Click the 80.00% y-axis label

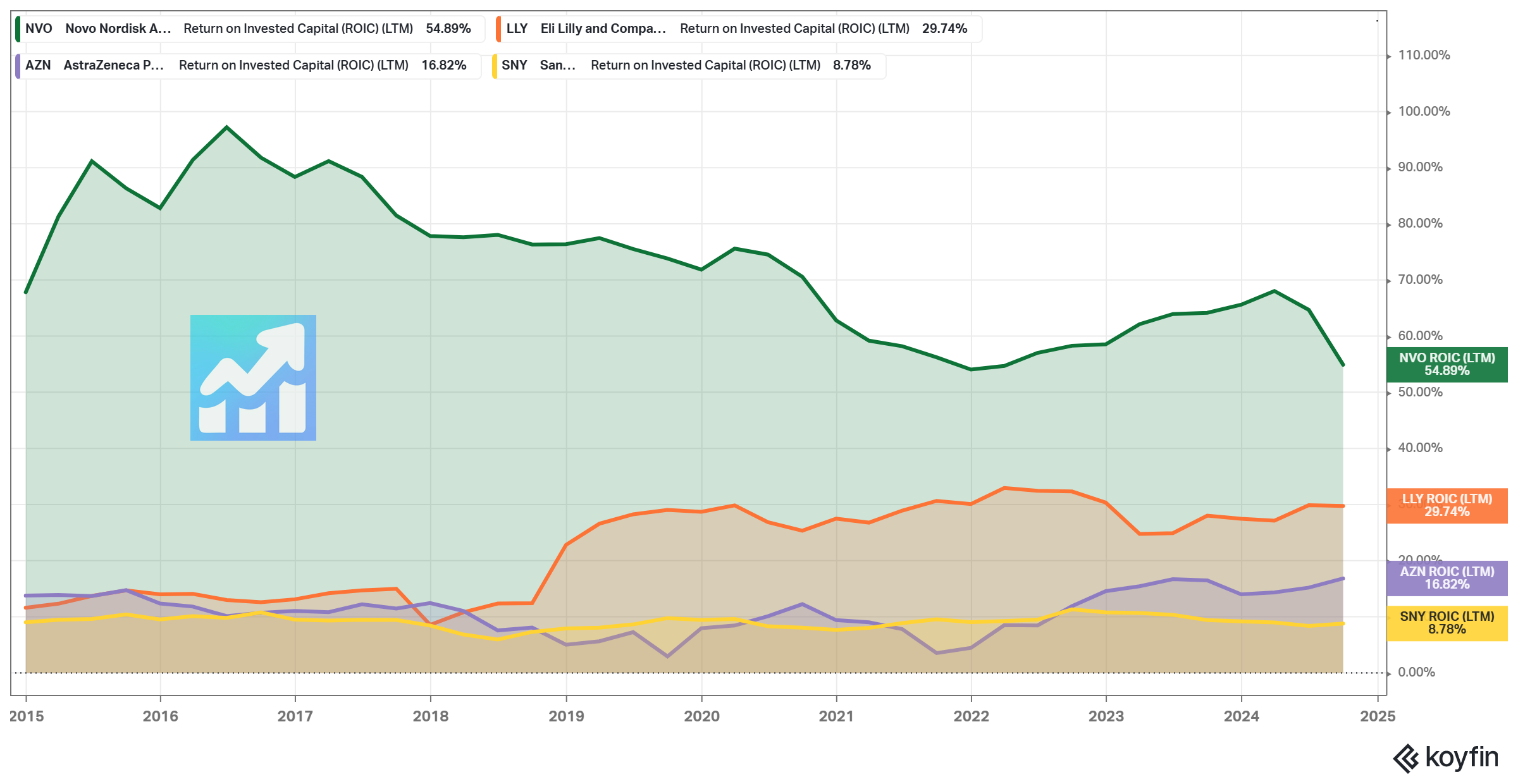1420,224
